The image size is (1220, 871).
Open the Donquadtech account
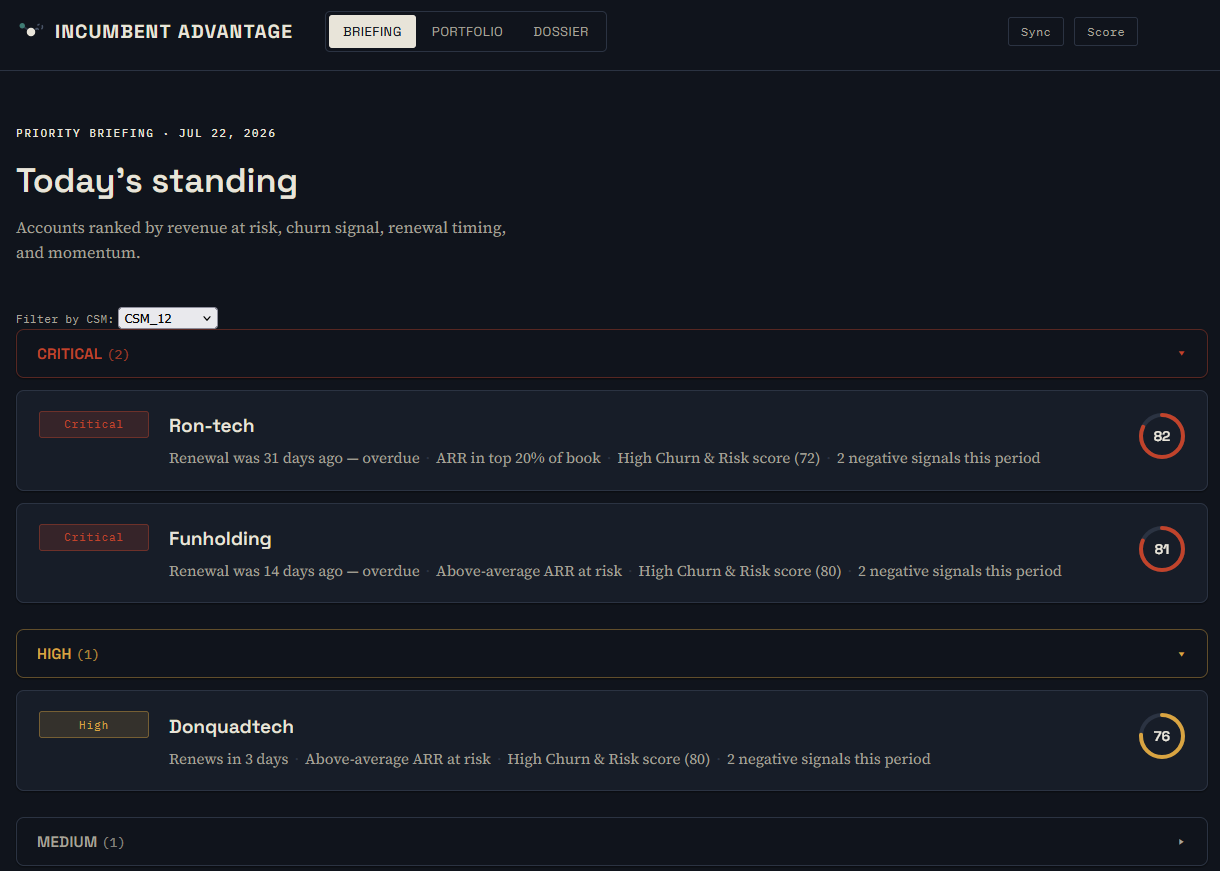click(x=612, y=741)
